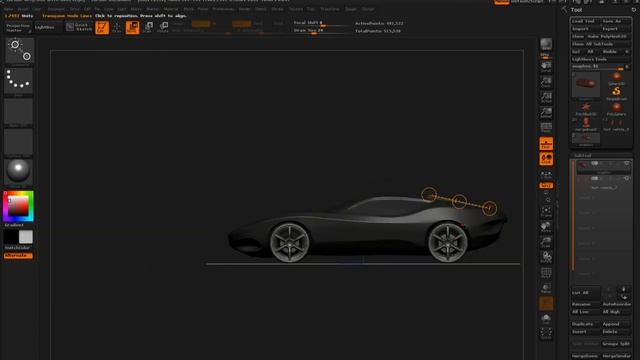Click the Actual size icon
This screenshot has height=360, width=640.
(546, 97)
